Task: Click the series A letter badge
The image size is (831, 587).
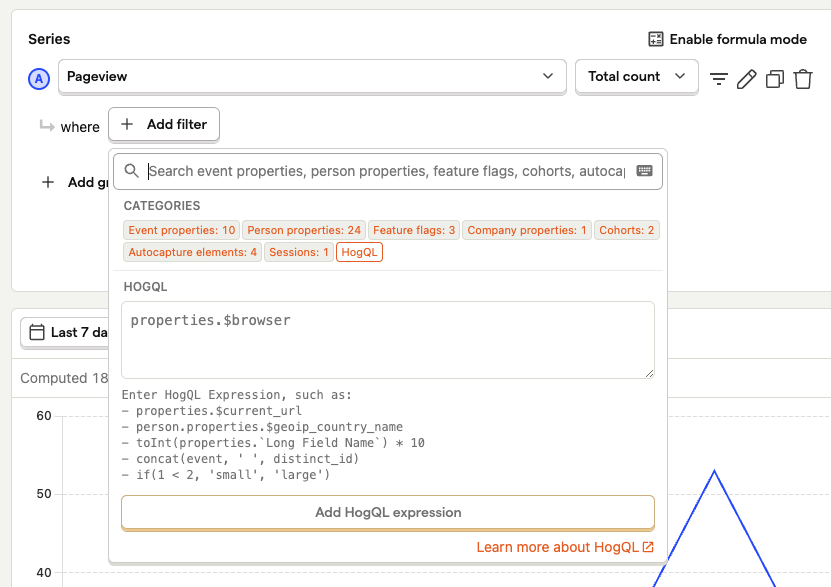Action: 39,79
